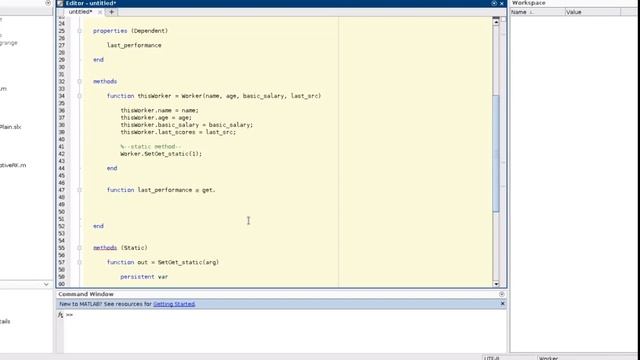Image resolution: width=640 pixels, height=360 pixels.
Task: Click the fx function browser icon
Action: click(x=60, y=315)
